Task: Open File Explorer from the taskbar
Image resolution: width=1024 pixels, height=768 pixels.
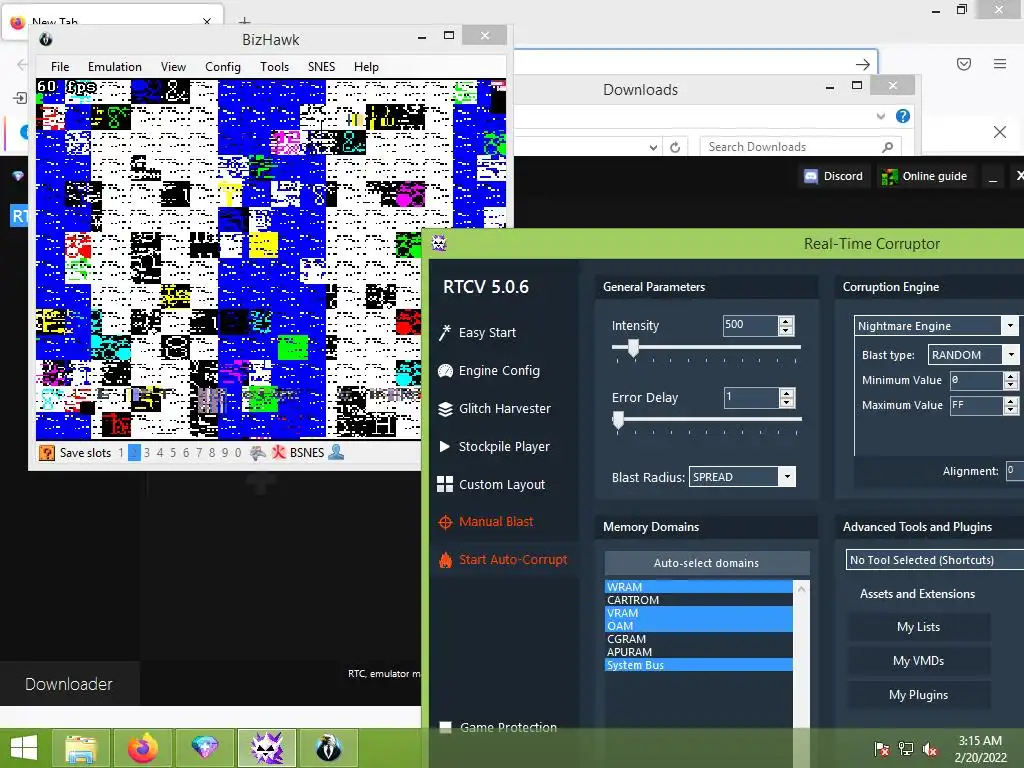Action: click(x=82, y=748)
